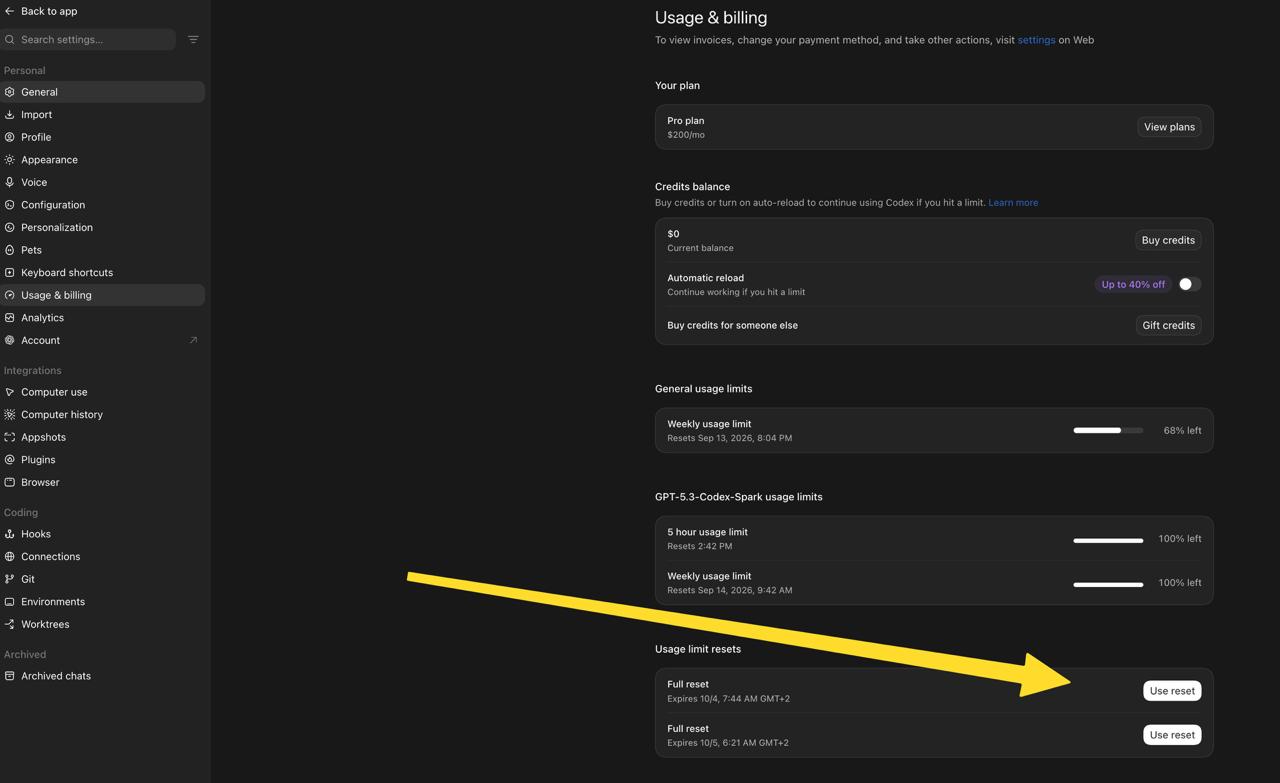This screenshot has height=783, width=1280.
Task: Click the Voice microphone icon
Action: point(10,182)
